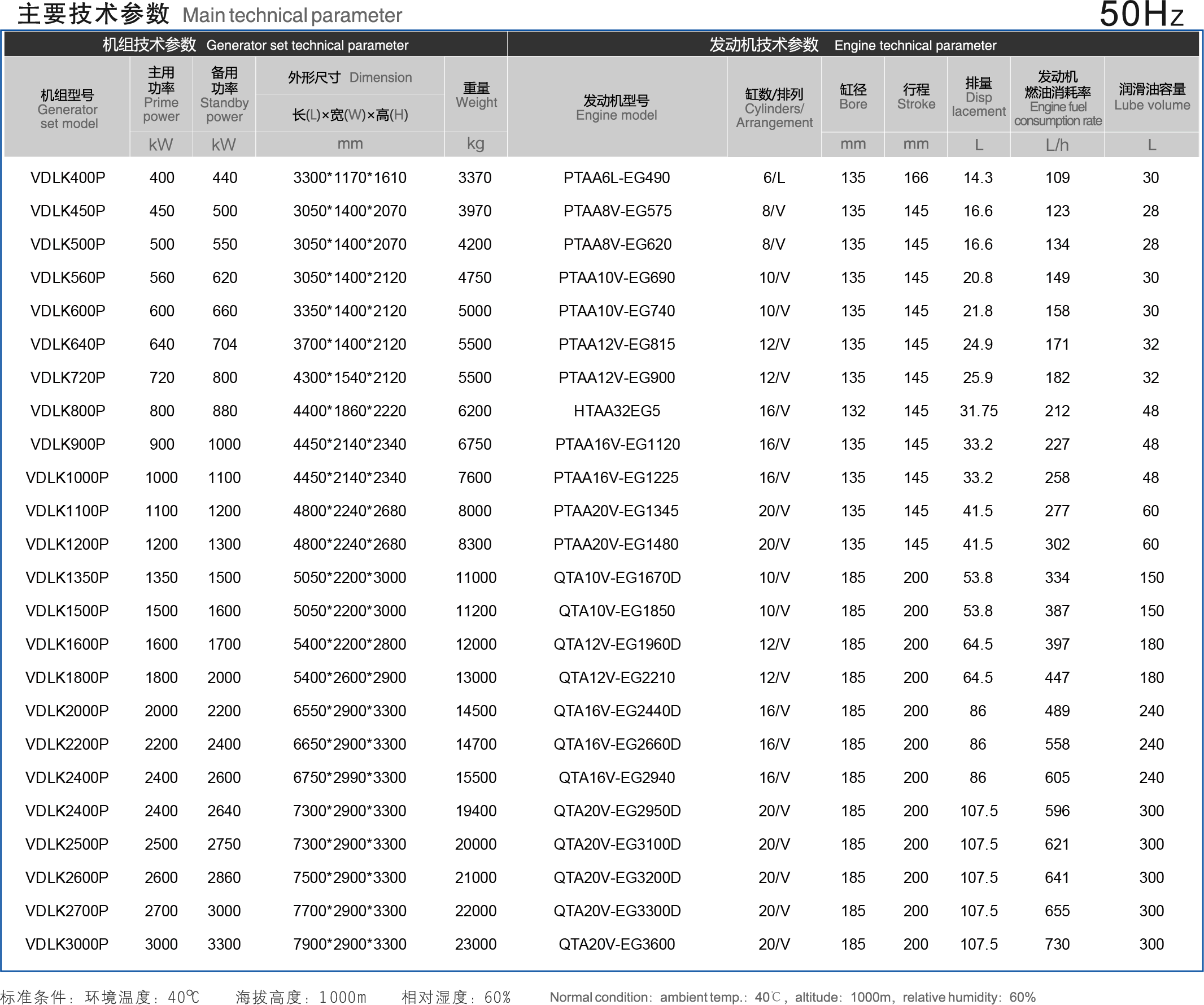Click the Prime power column header
Image resolution: width=1204 pixels, height=1005 pixels.
tap(161, 95)
